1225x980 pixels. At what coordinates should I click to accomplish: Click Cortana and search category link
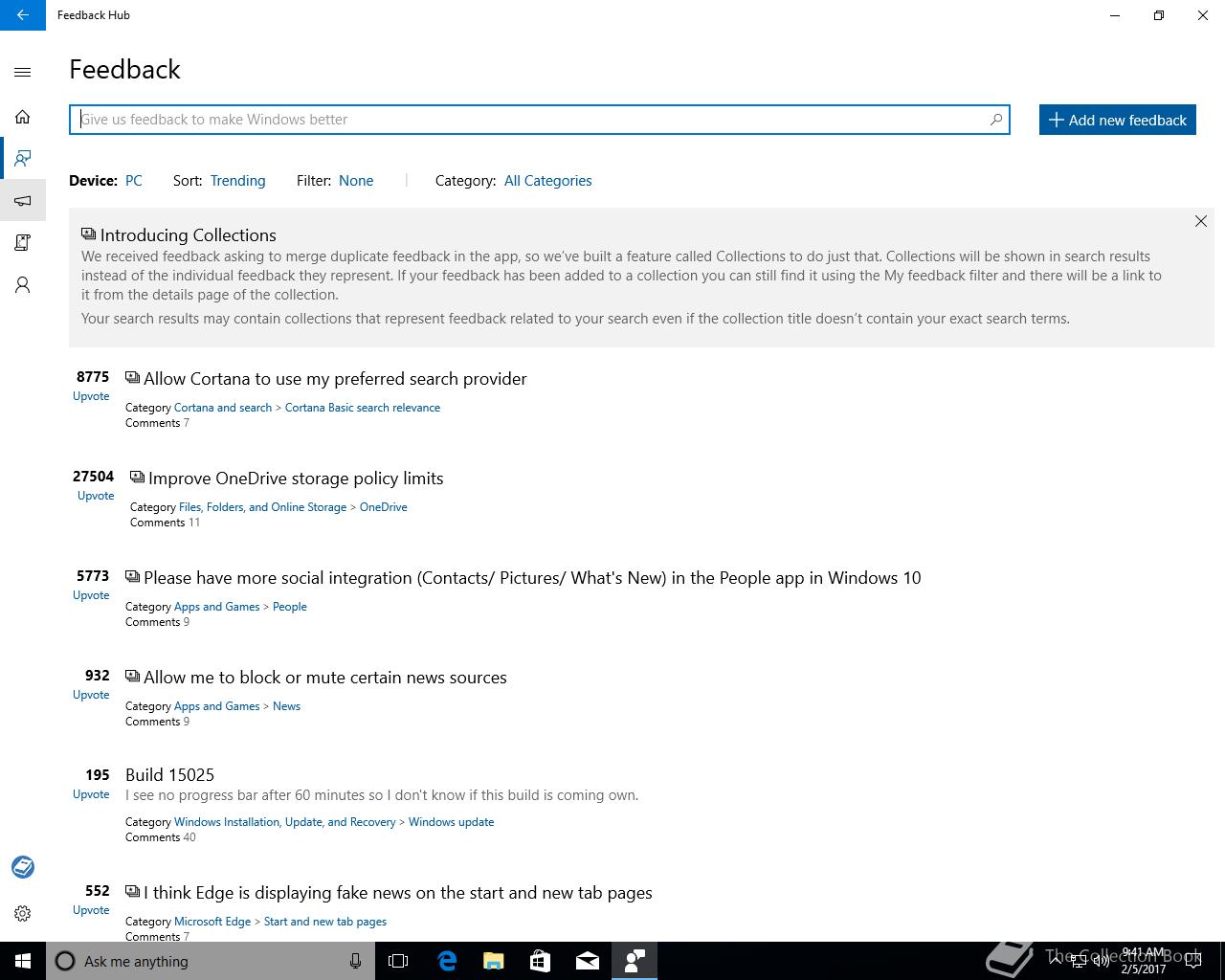[x=223, y=408]
